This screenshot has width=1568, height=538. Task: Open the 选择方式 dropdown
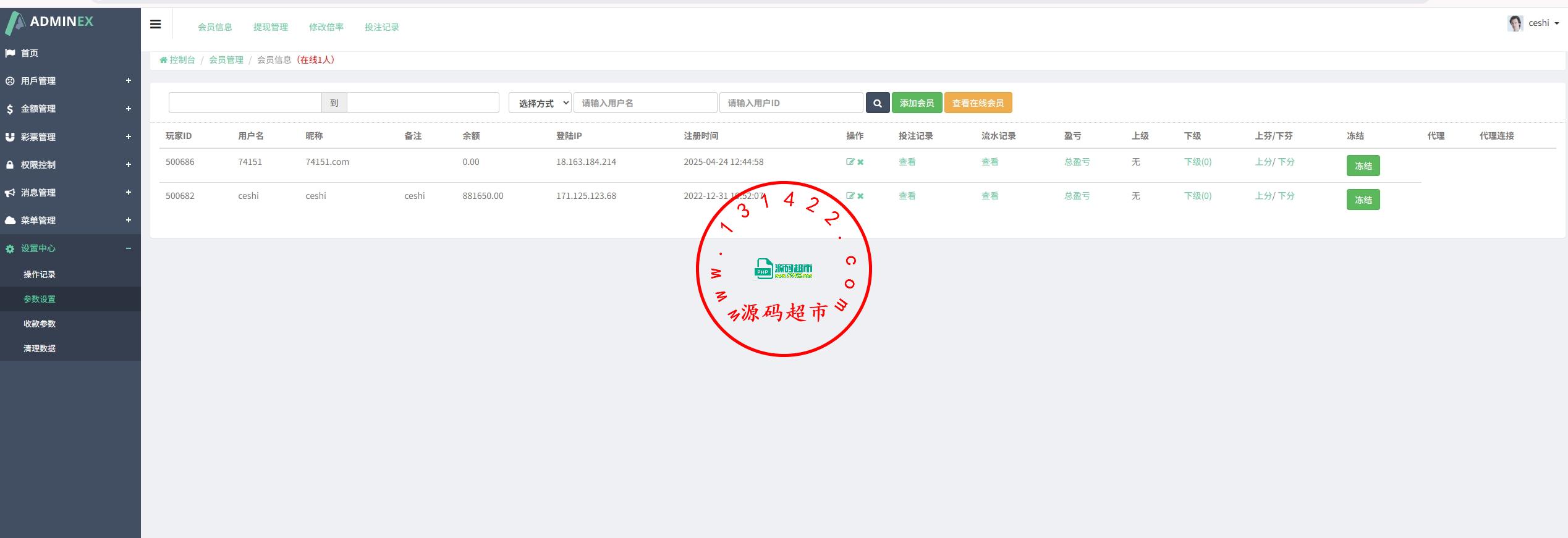coord(540,103)
